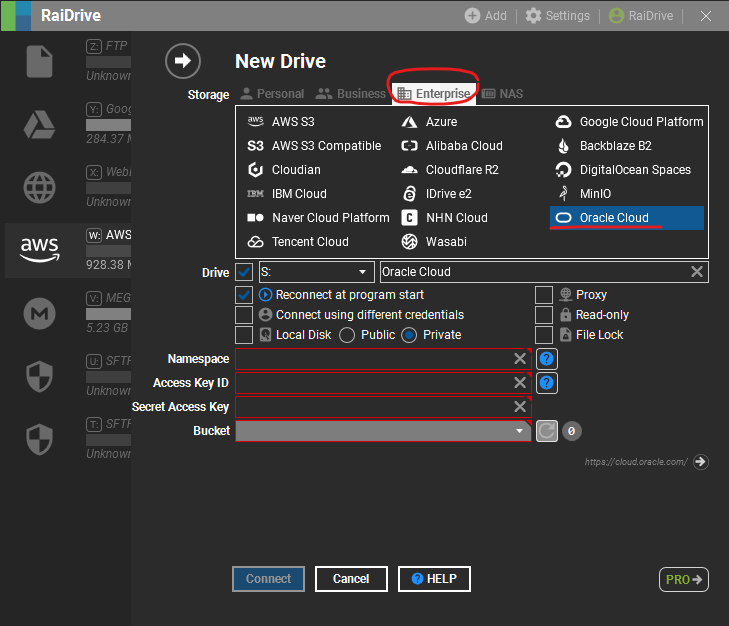Switch to the NAS storage tab
Screen dimensions: 729x626
click(x=502, y=94)
